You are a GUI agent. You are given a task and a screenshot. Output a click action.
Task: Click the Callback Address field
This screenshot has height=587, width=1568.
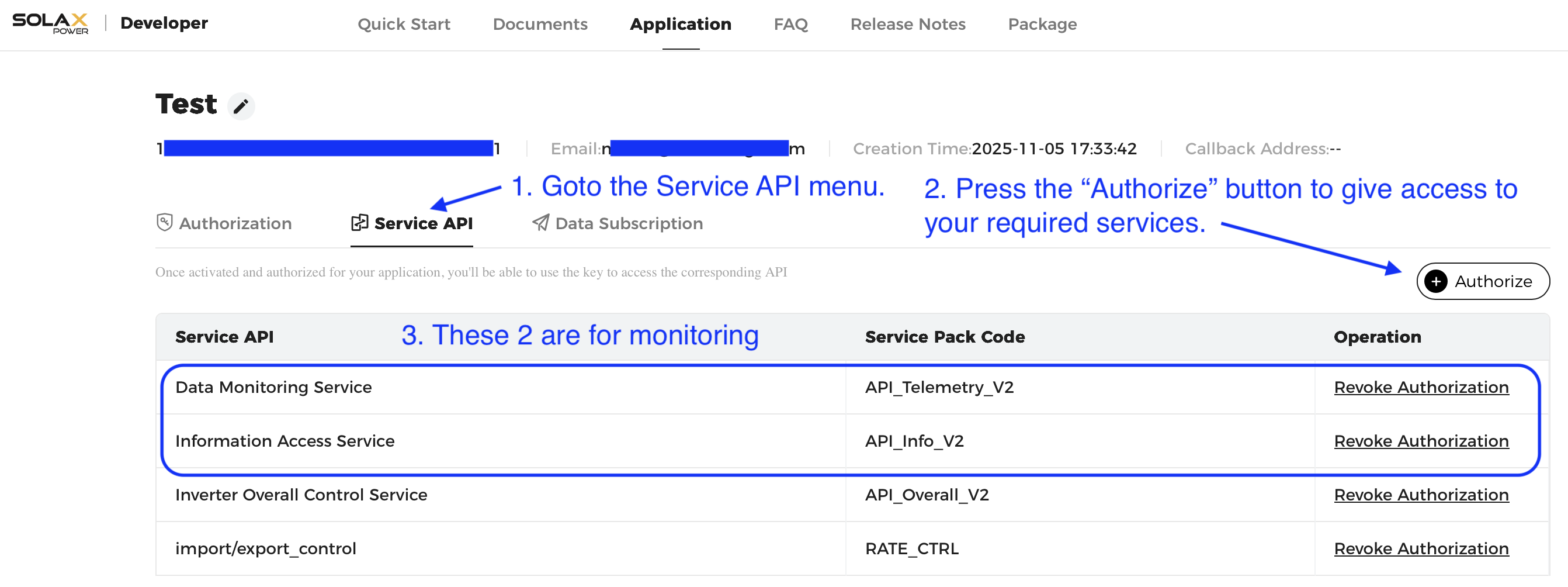(1262, 149)
